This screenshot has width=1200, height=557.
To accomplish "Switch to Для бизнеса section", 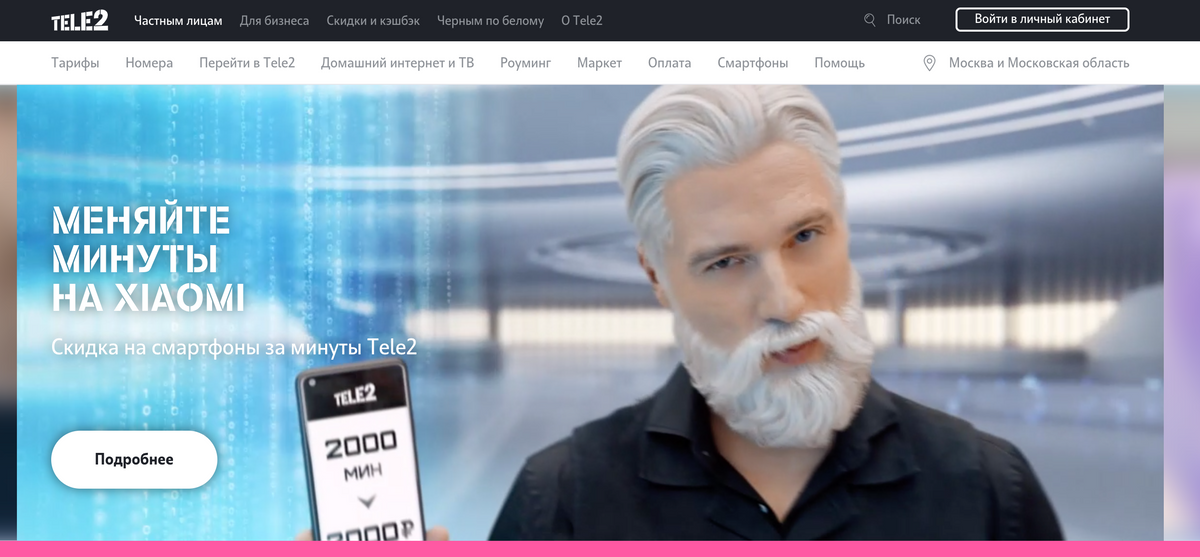I will tap(275, 20).
